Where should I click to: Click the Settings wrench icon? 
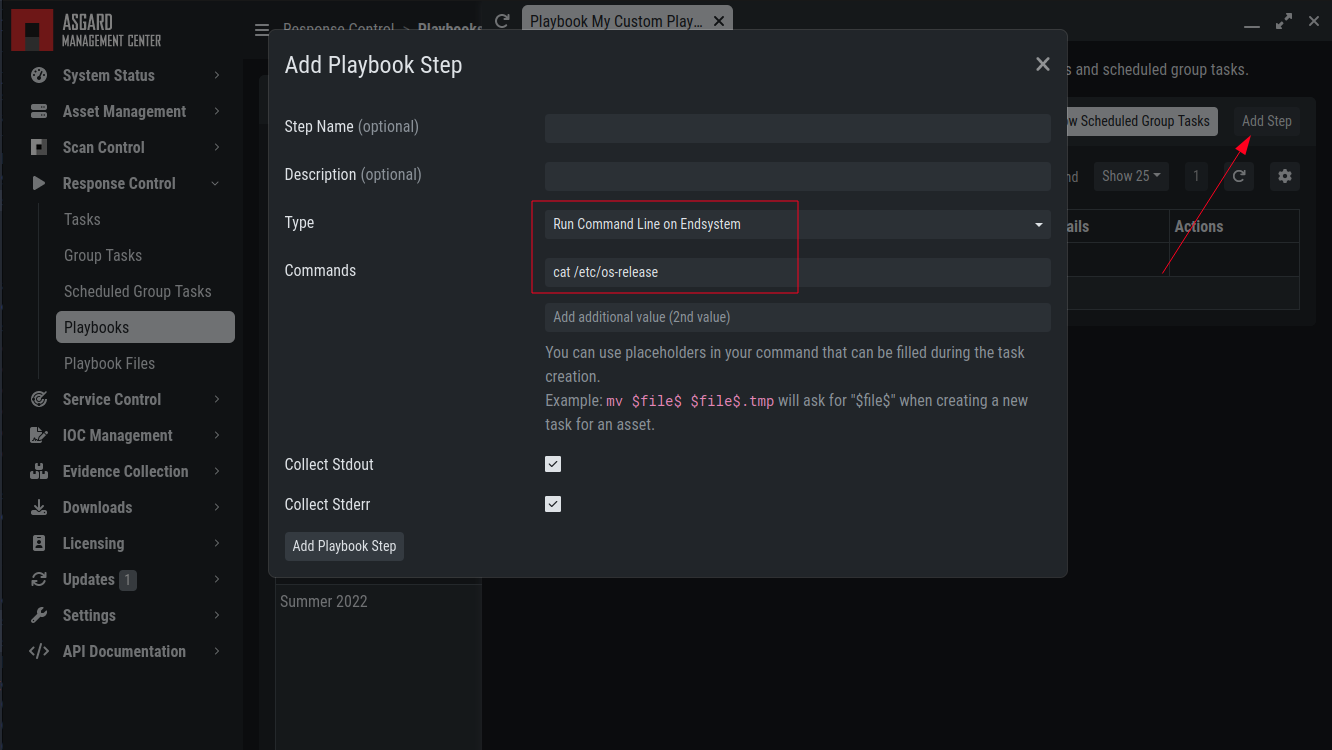(x=39, y=615)
